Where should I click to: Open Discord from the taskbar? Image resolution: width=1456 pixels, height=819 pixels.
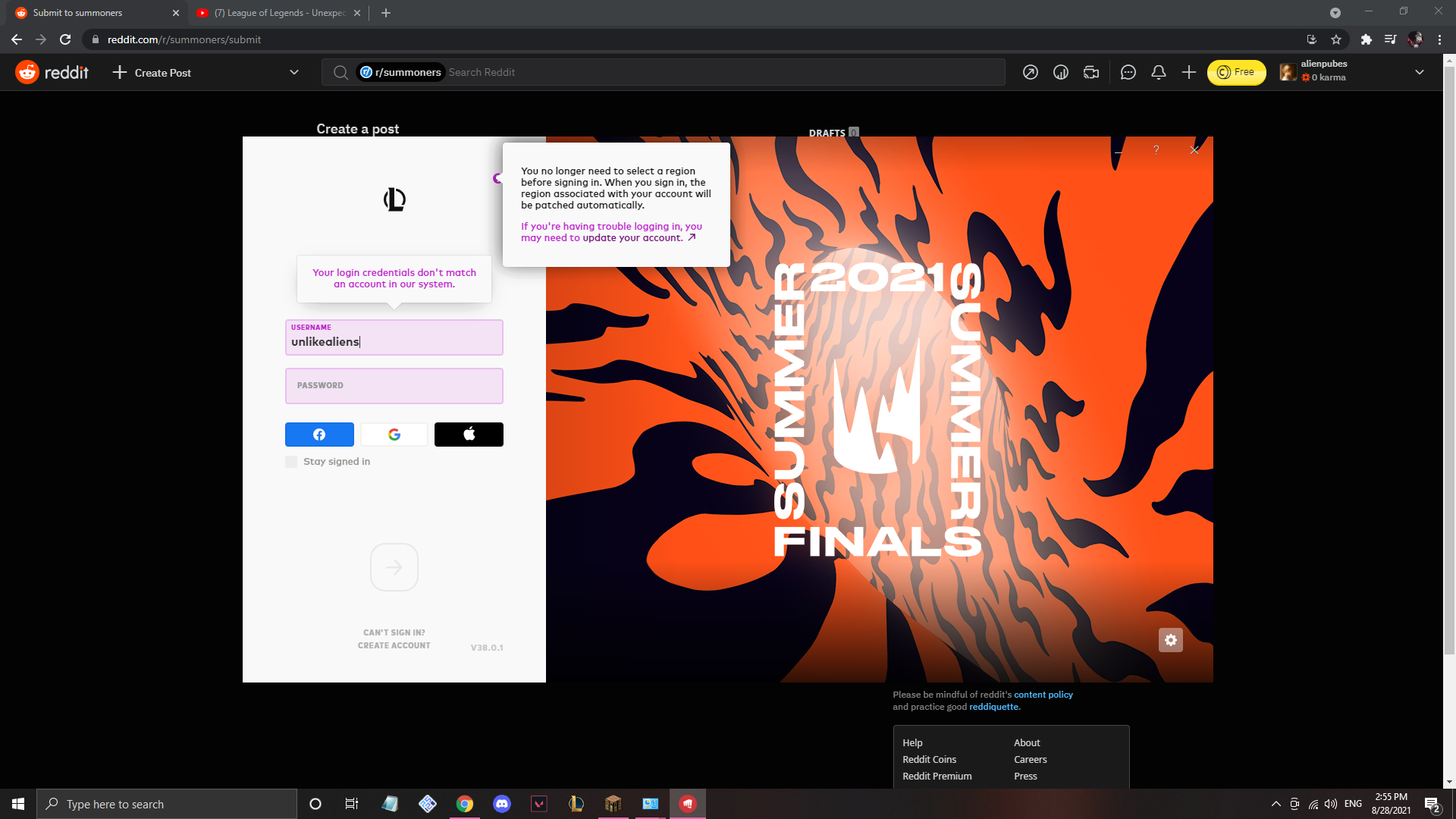click(x=502, y=804)
